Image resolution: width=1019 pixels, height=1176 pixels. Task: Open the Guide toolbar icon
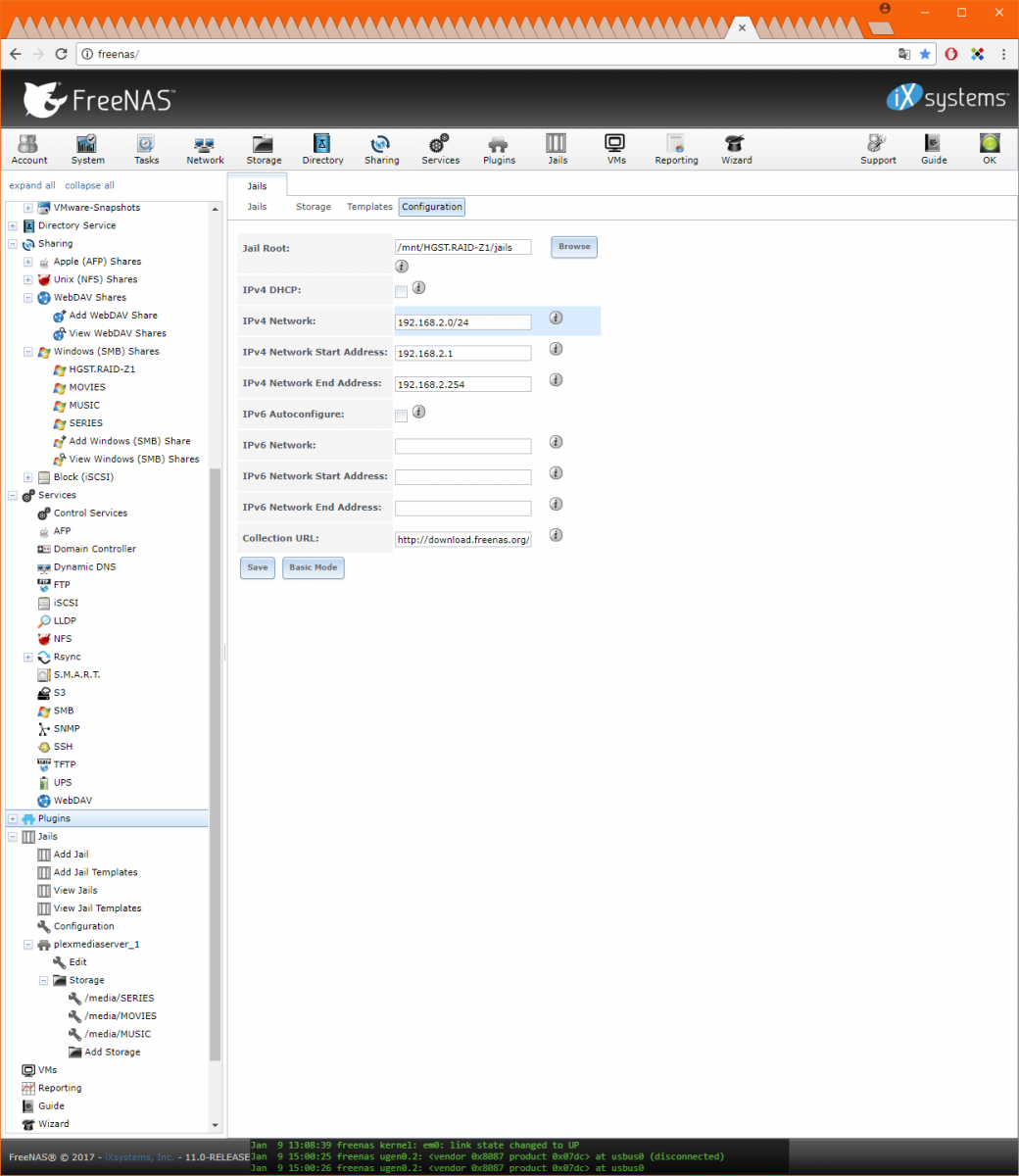(934, 149)
